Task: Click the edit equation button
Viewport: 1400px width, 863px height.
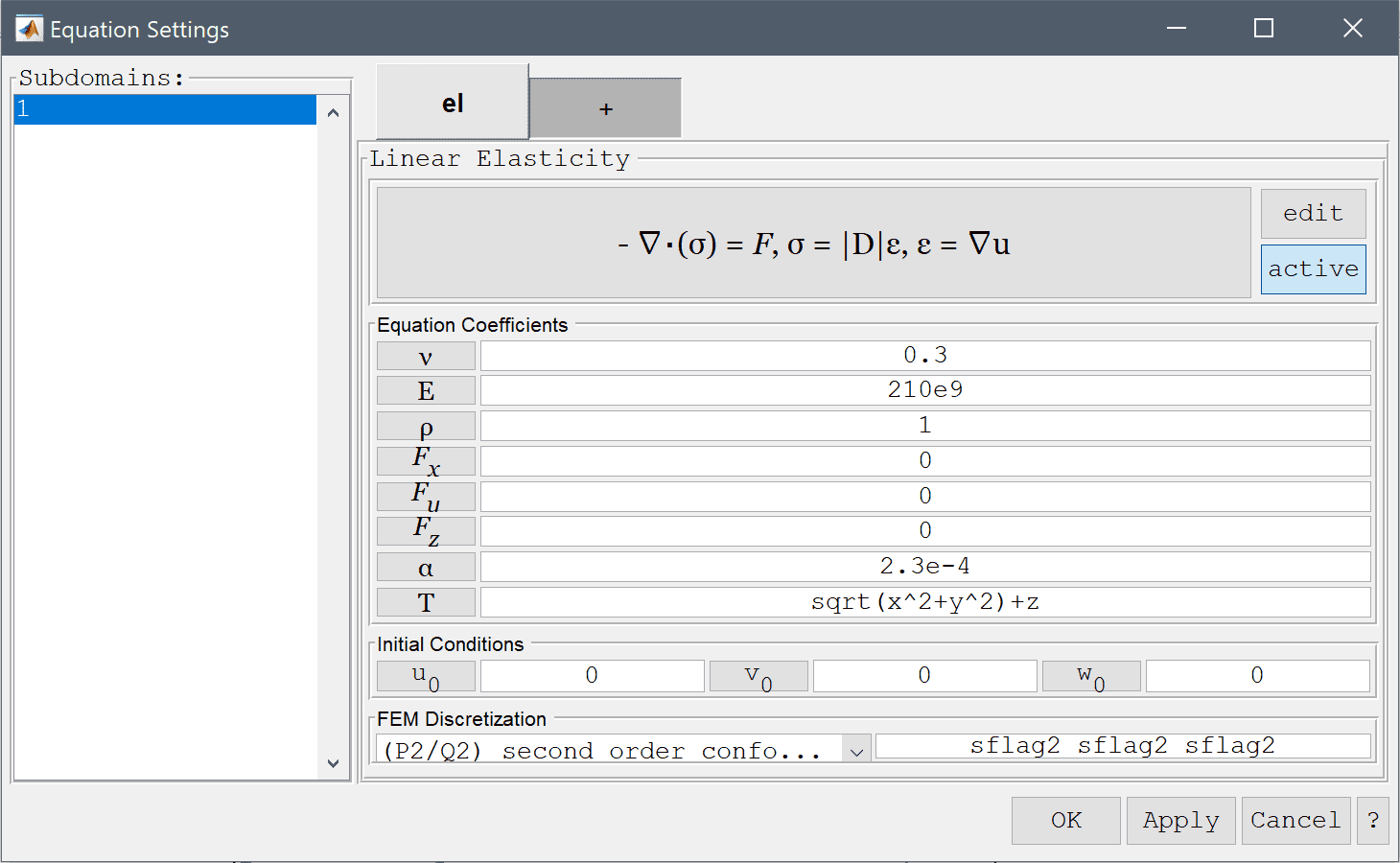Action: (1313, 213)
